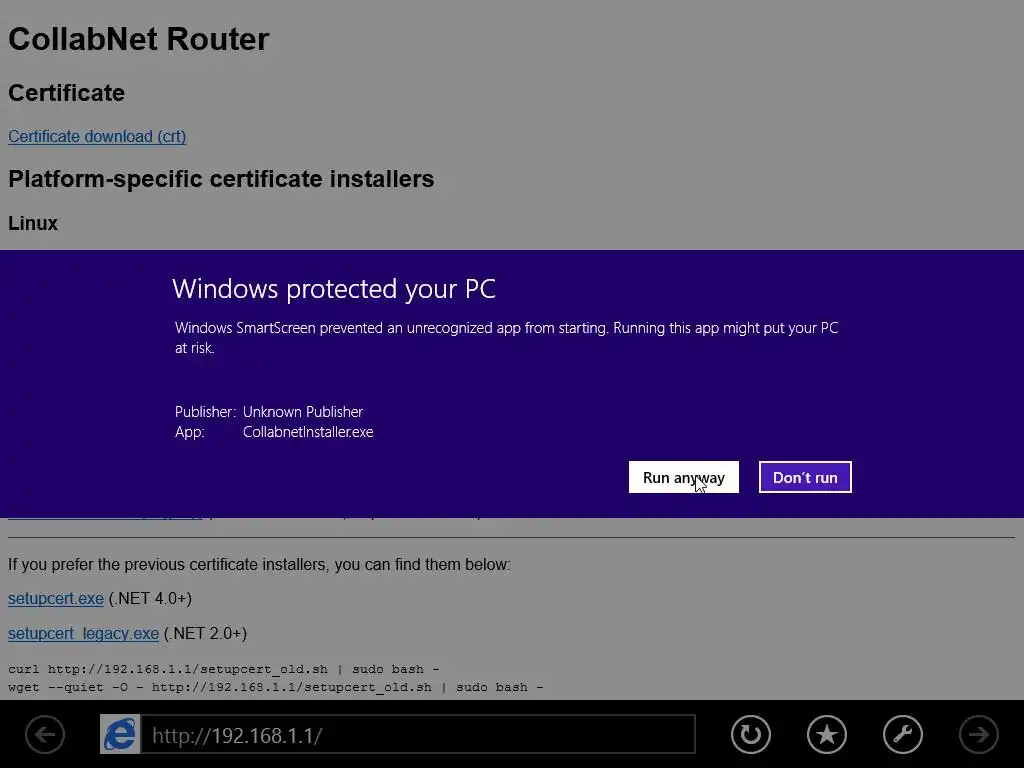Viewport: 1024px width, 768px height.
Task: Go back using the browser back arrow
Action: click(x=45, y=735)
